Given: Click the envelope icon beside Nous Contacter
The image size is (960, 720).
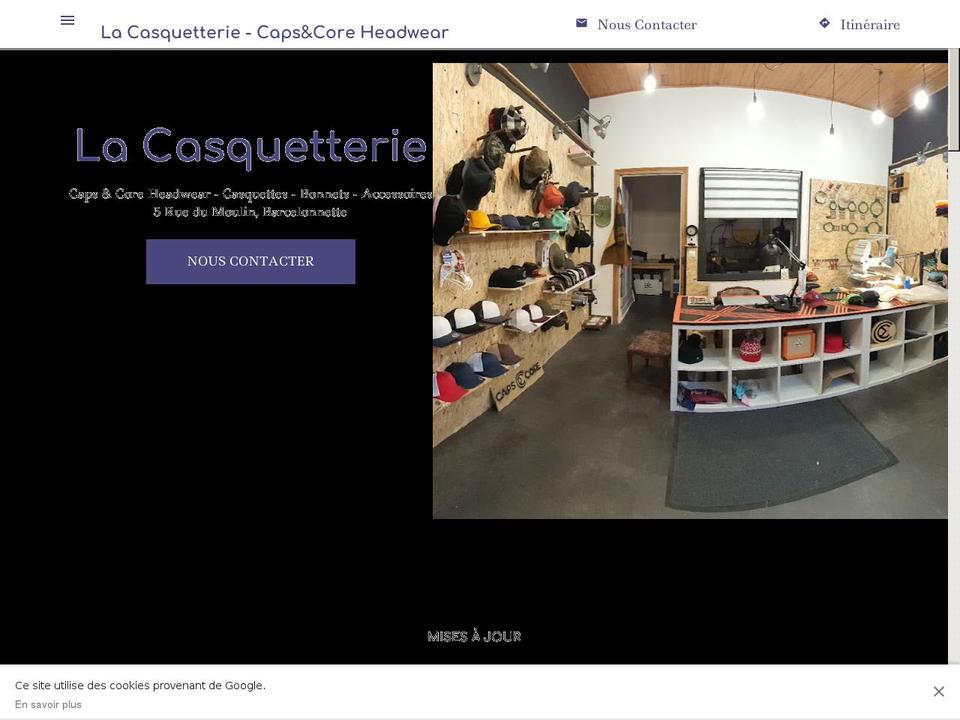Looking at the screenshot, I should click(x=581, y=23).
